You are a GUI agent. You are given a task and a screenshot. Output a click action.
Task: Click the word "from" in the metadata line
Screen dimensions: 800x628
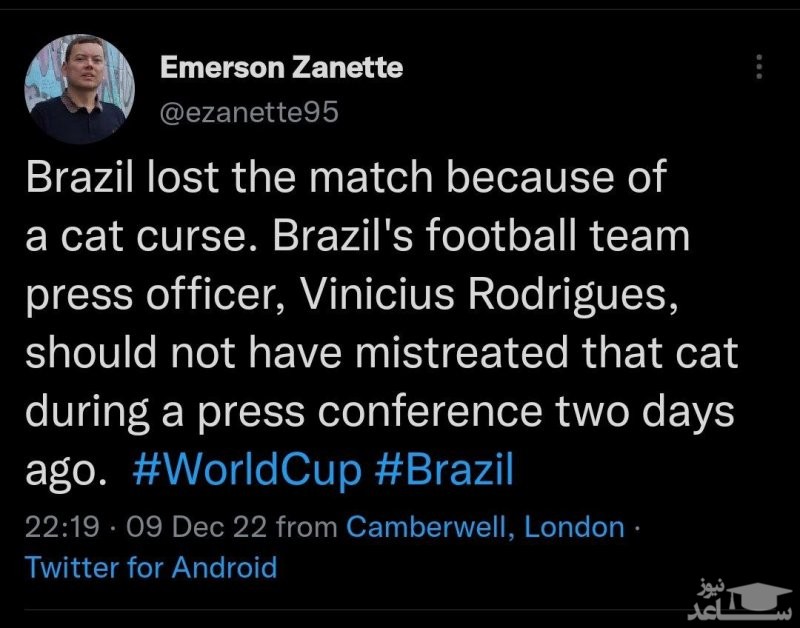pyautogui.click(x=306, y=527)
